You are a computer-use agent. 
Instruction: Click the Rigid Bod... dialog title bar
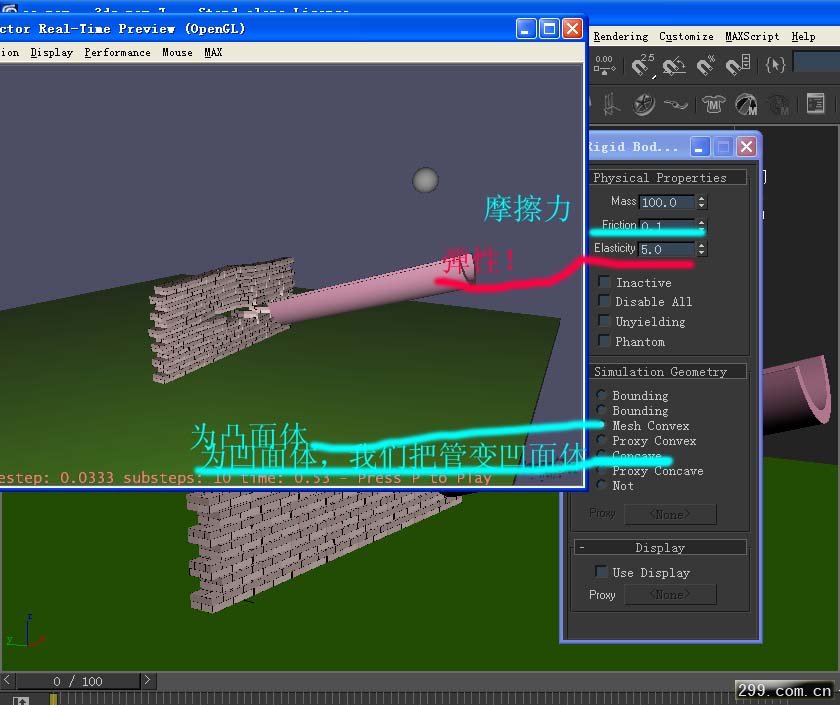point(635,146)
